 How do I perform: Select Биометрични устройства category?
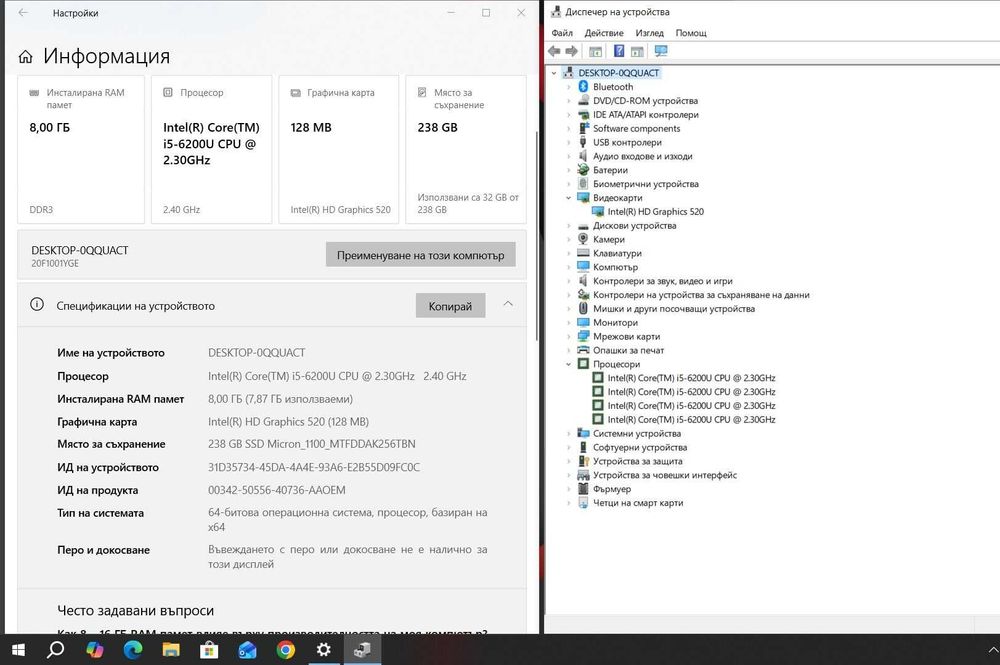pyautogui.click(x=645, y=184)
